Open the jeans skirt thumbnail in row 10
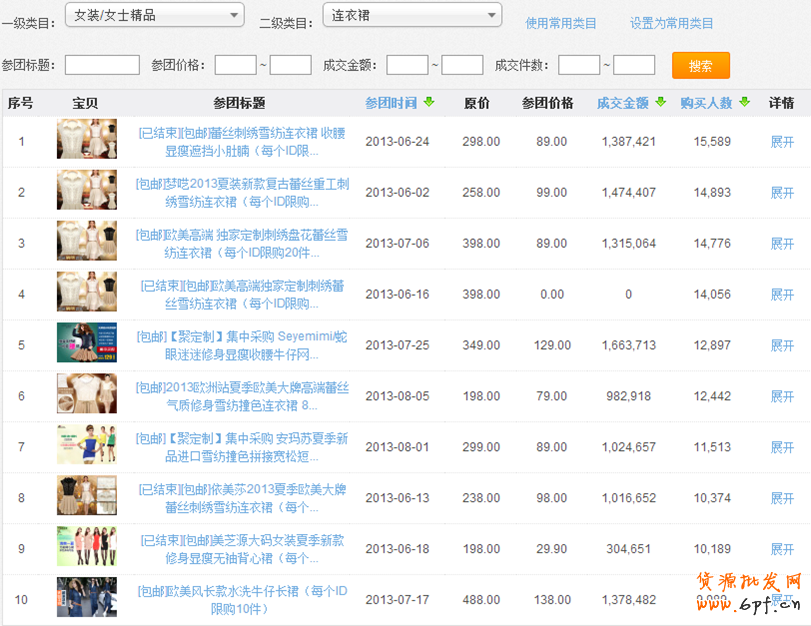This screenshot has height=626, width=811. click(x=87, y=597)
